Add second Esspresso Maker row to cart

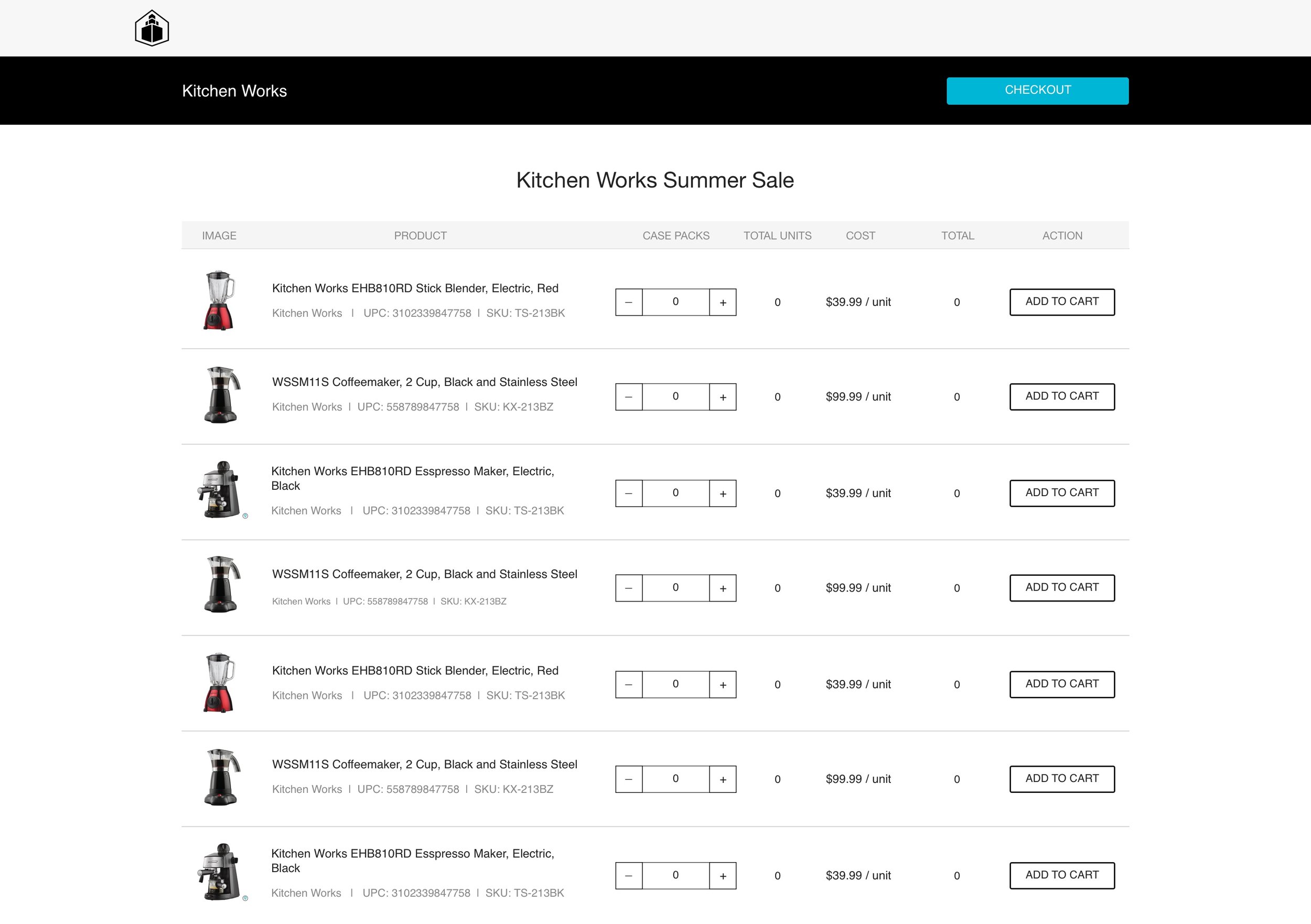pyautogui.click(x=1062, y=876)
